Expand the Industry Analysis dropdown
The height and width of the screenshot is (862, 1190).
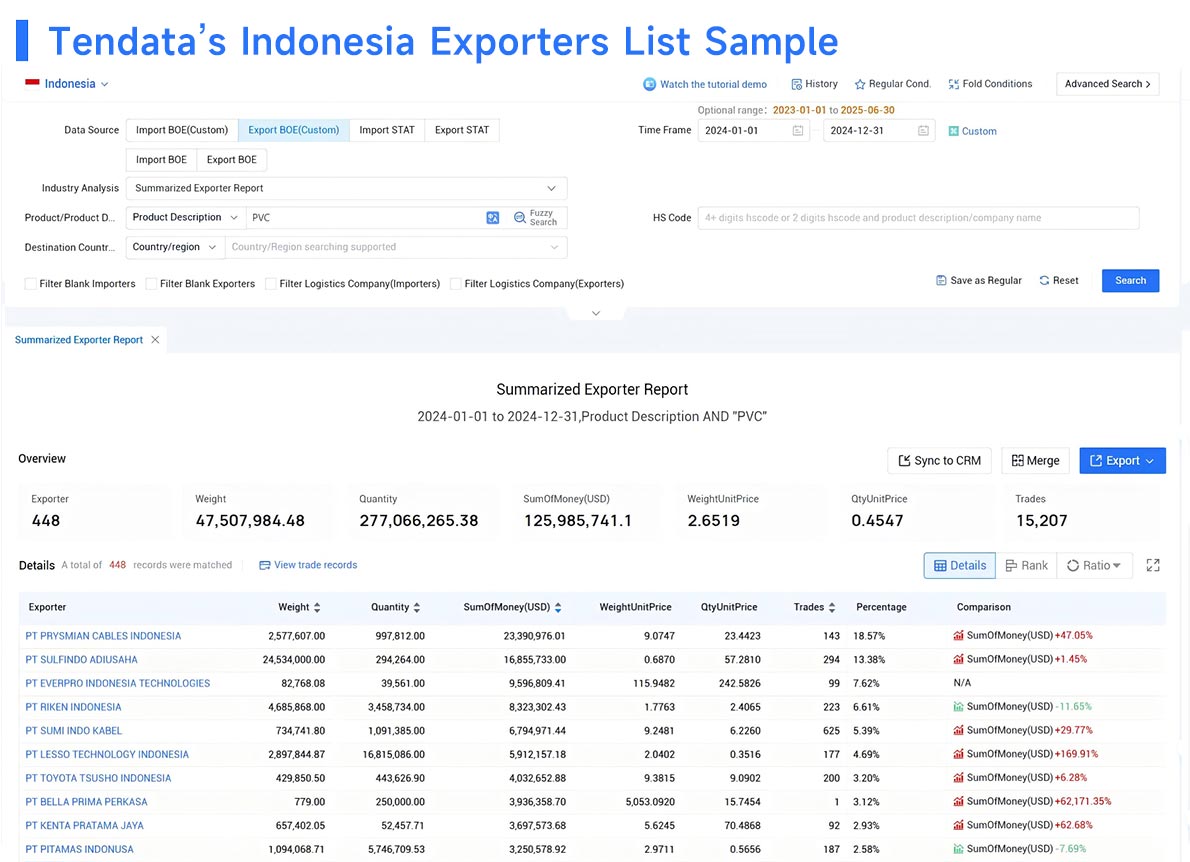click(x=552, y=188)
